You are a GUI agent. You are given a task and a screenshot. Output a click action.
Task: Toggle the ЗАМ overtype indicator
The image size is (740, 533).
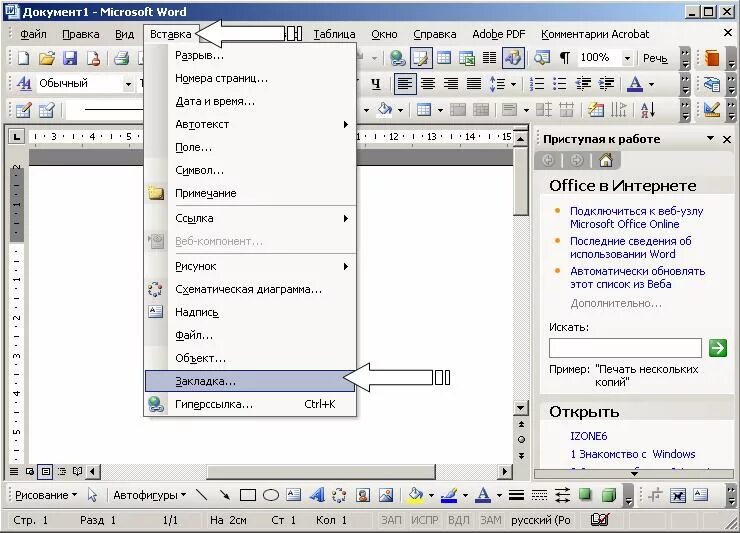pos(491,520)
